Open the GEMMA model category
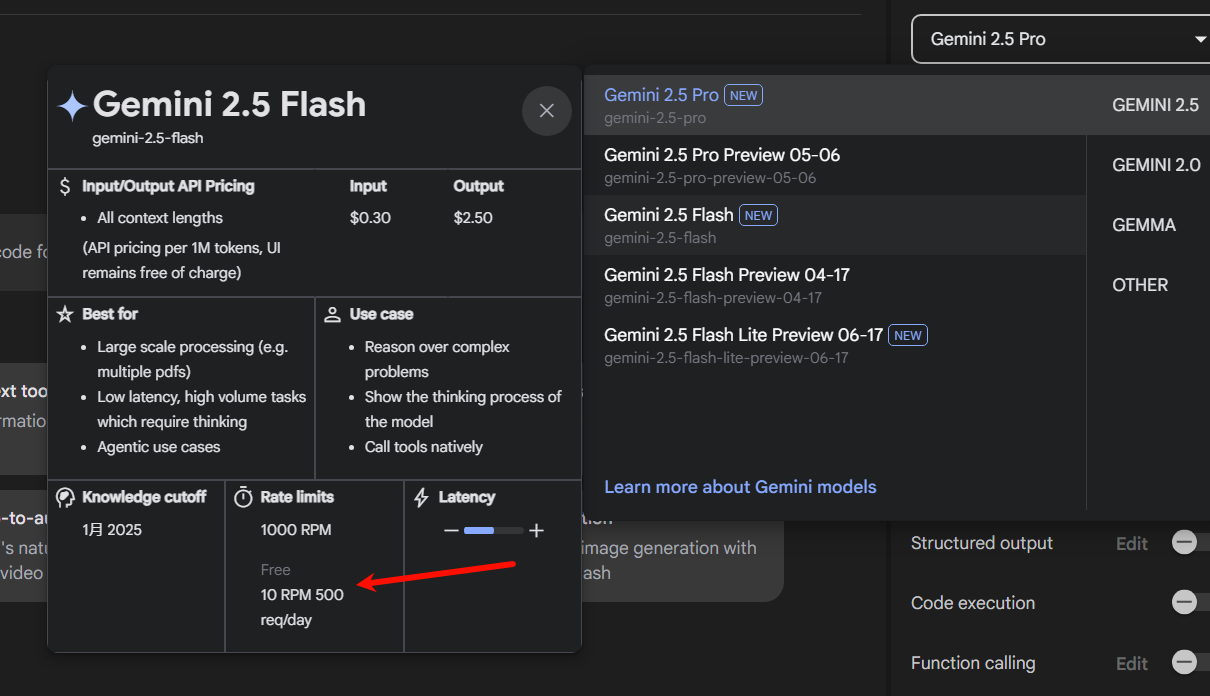1210x696 pixels. click(1144, 225)
